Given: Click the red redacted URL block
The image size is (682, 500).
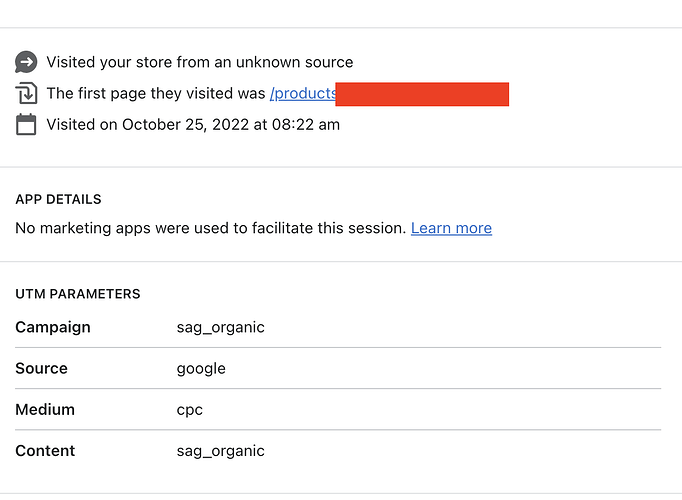Looking at the screenshot, I should click(422, 94).
